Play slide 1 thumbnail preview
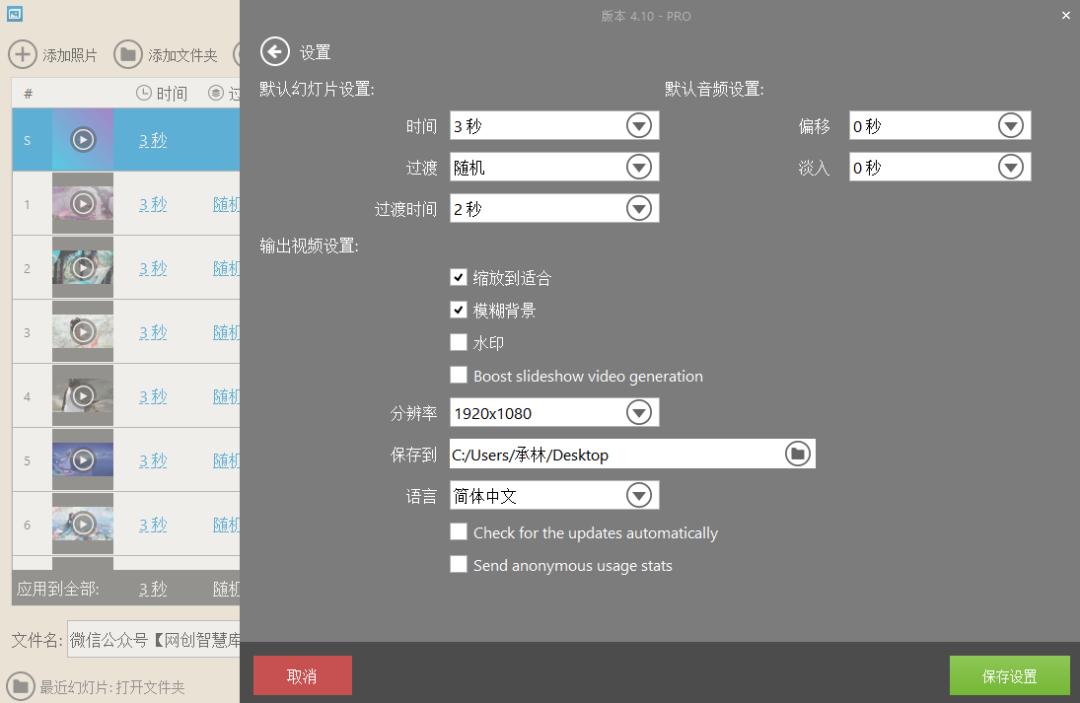Image resolution: width=1080 pixels, height=703 pixels. (x=83, y=204)
